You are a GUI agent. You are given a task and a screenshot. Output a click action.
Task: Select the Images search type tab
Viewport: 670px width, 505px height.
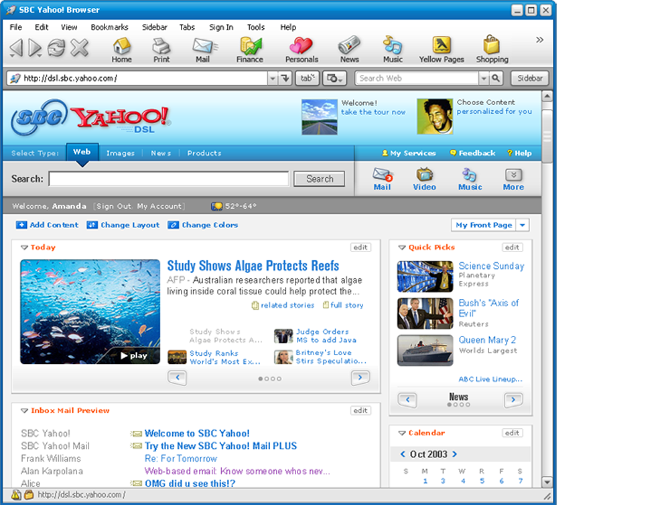tap(120, 153)
